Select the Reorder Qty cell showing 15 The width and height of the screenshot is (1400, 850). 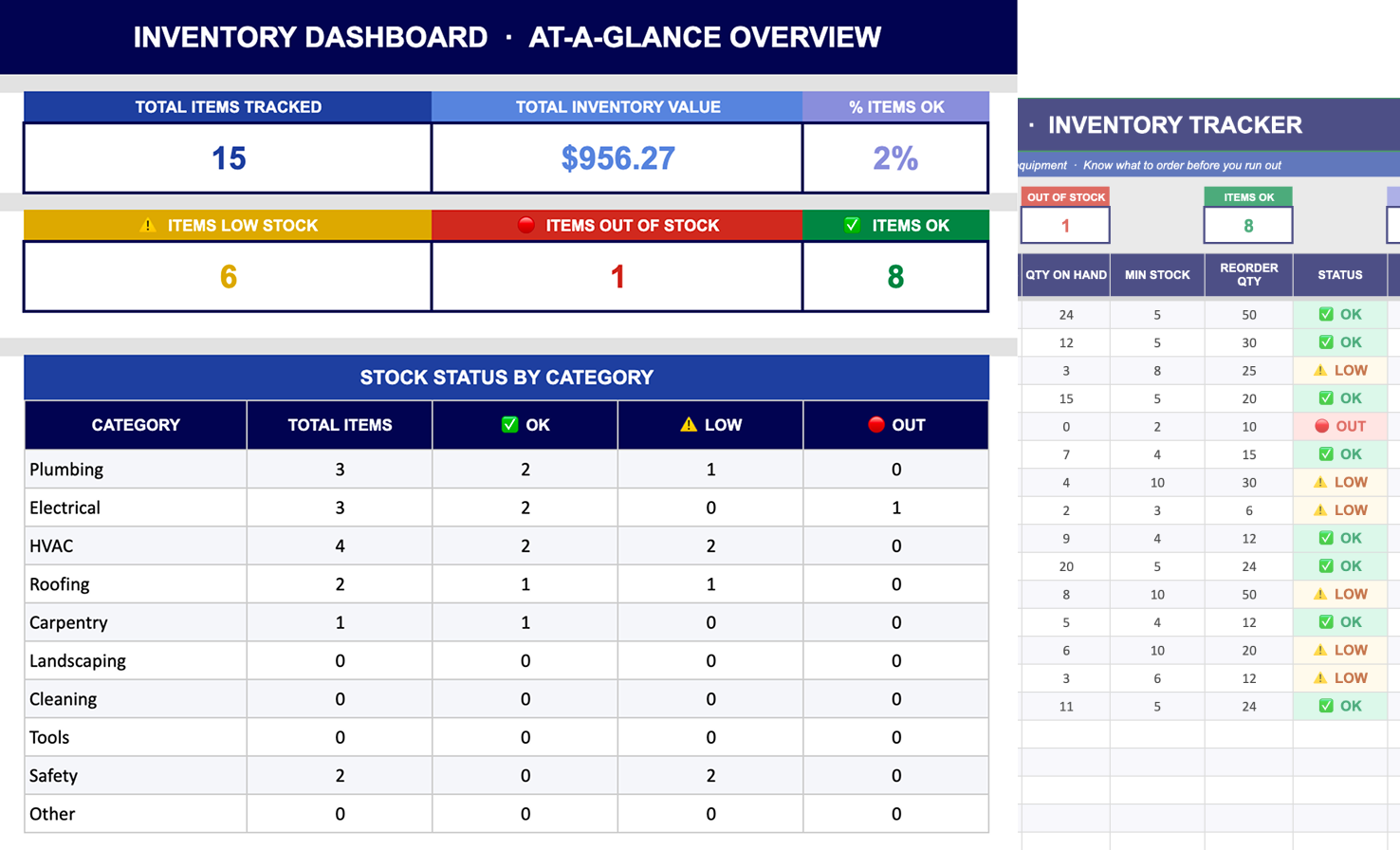tap(1248, 454)
